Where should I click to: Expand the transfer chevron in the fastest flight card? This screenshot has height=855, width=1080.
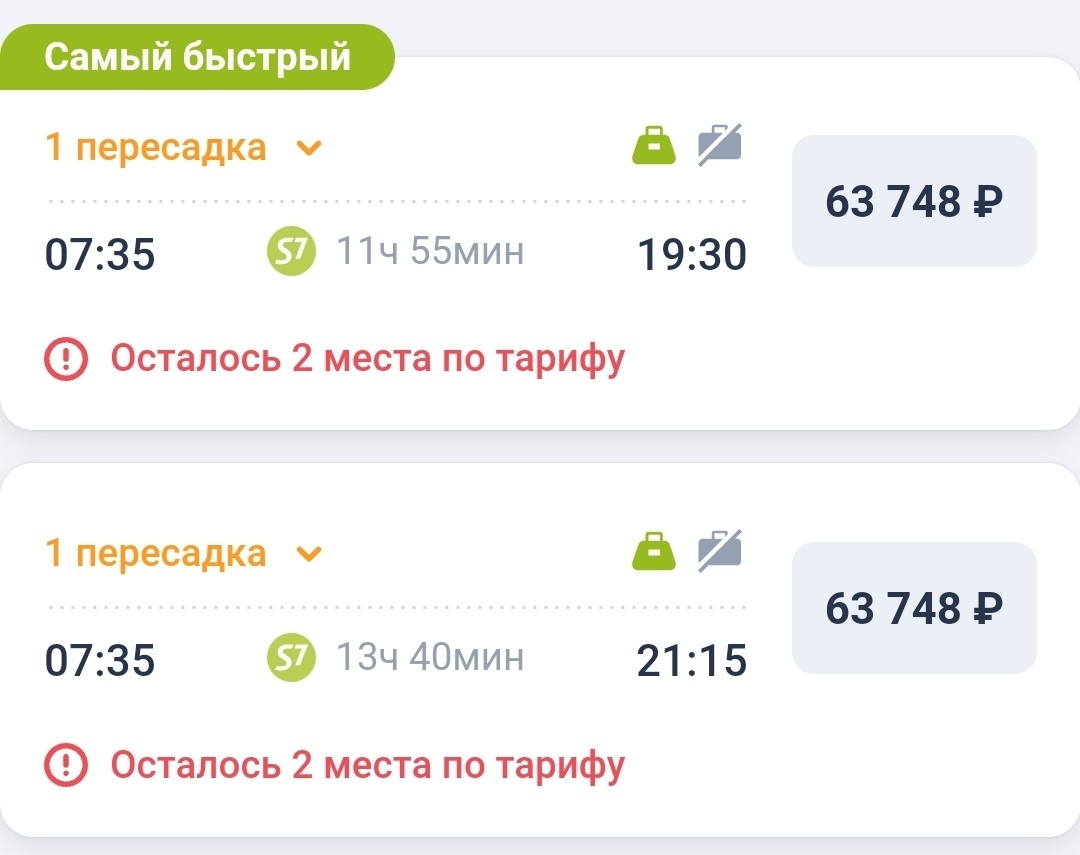[310, 148]
